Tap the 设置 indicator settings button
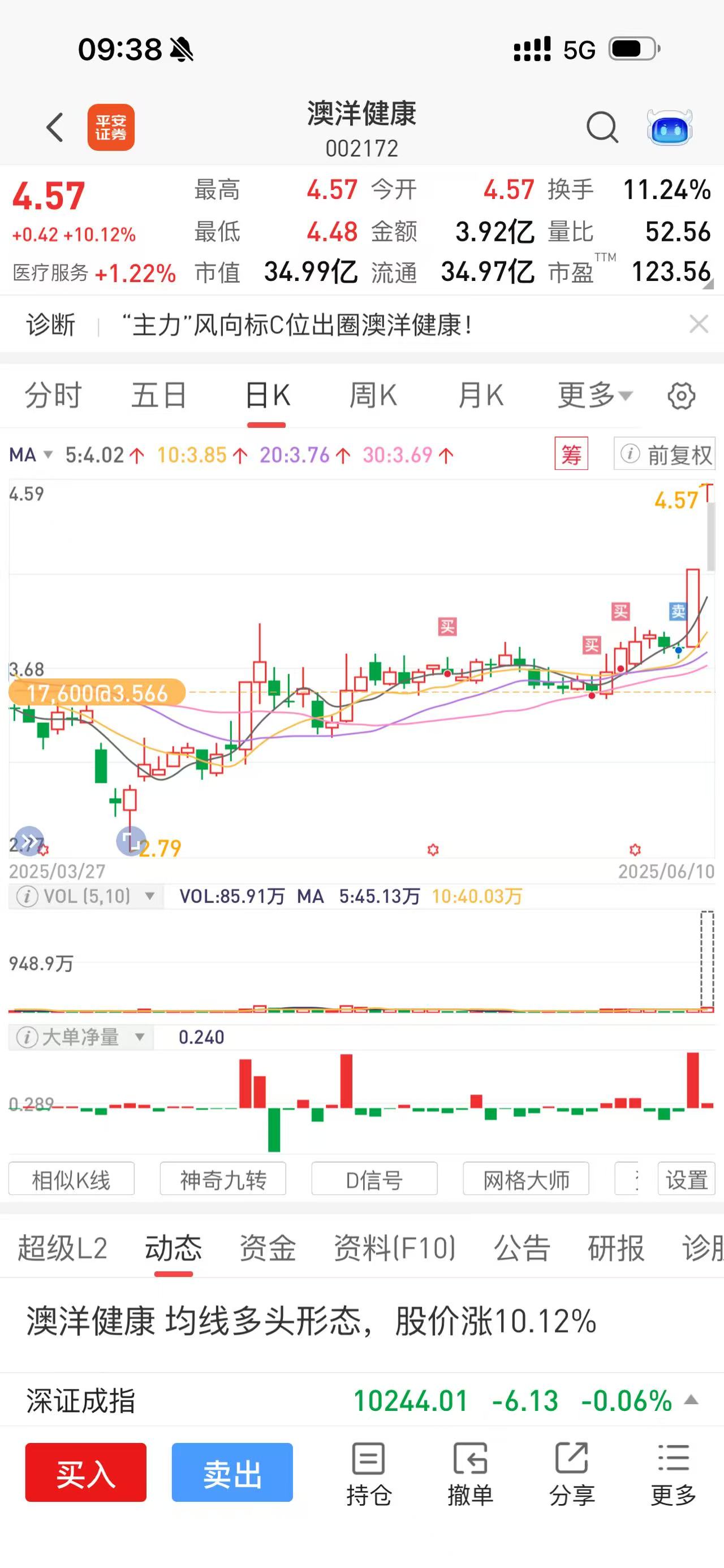The width and height of the screenshot is (724, 1568). pyautogui.click(x=686, y=1179)
